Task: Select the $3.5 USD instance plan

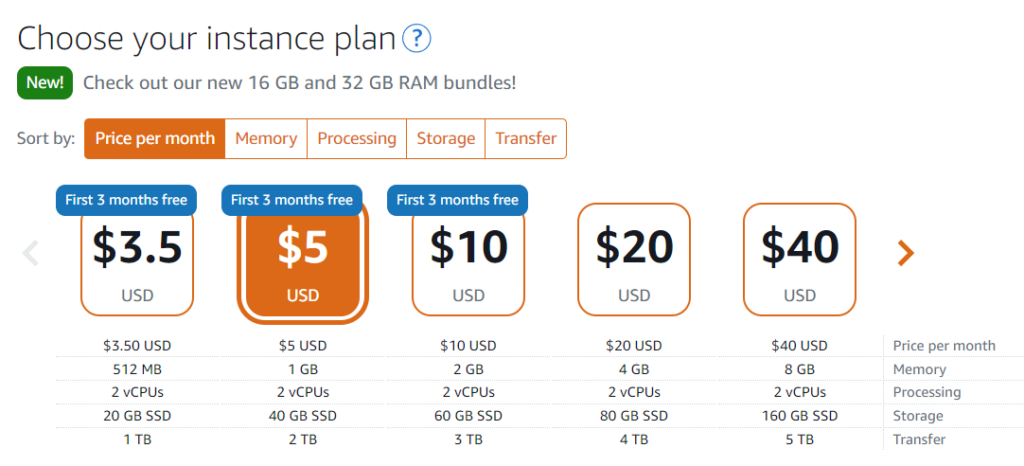Action: pos(137,260)
